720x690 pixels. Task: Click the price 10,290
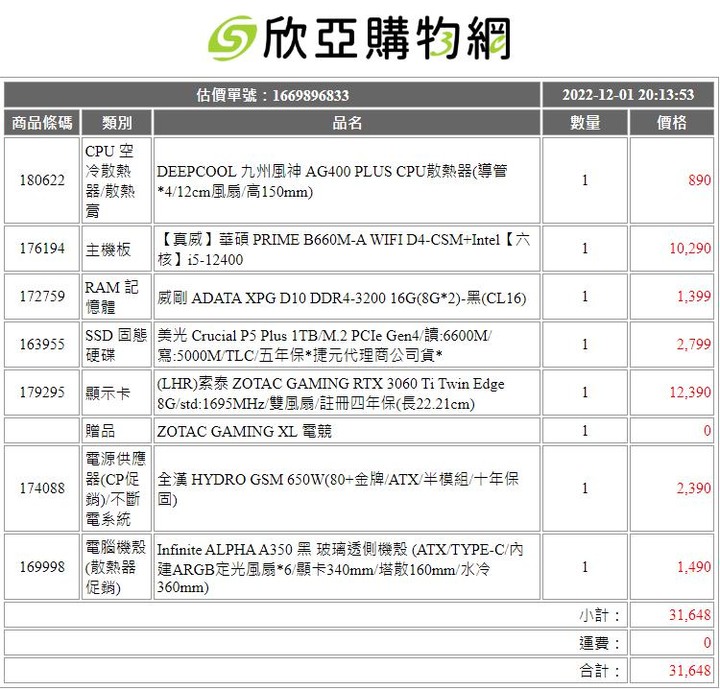tap(690, 248)
